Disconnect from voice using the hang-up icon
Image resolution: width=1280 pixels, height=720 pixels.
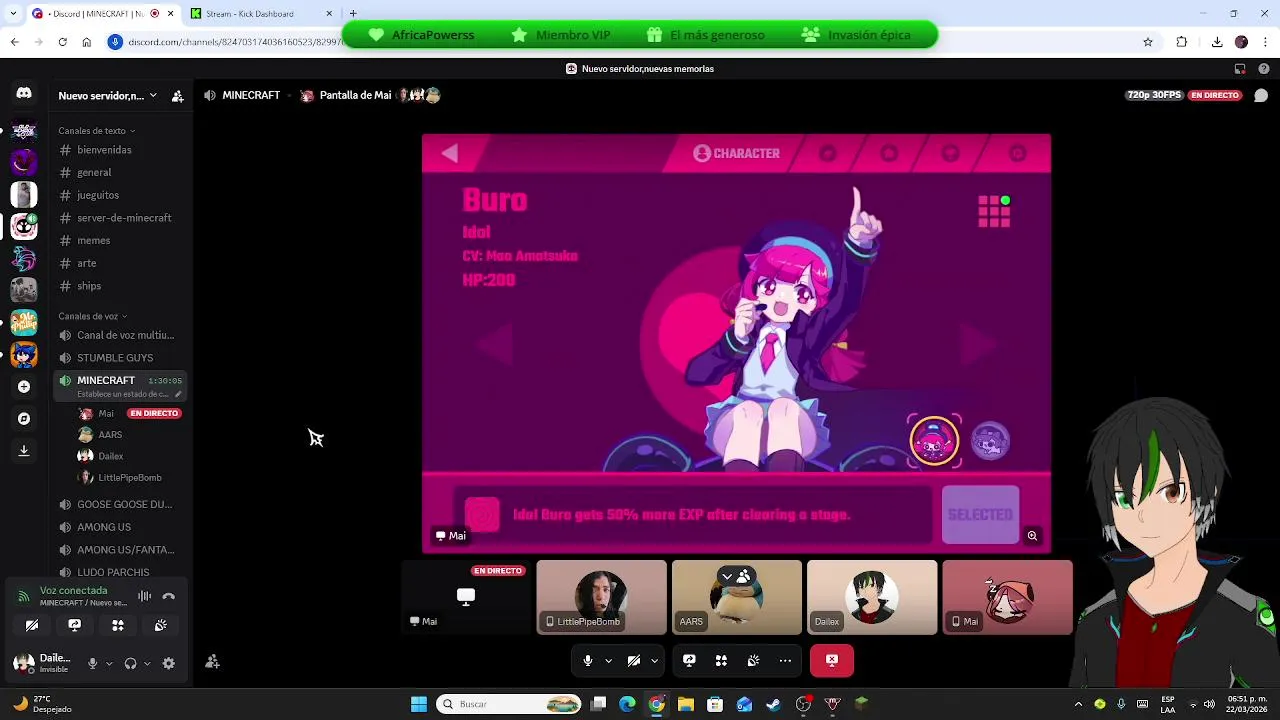click(x=169, y=596)
